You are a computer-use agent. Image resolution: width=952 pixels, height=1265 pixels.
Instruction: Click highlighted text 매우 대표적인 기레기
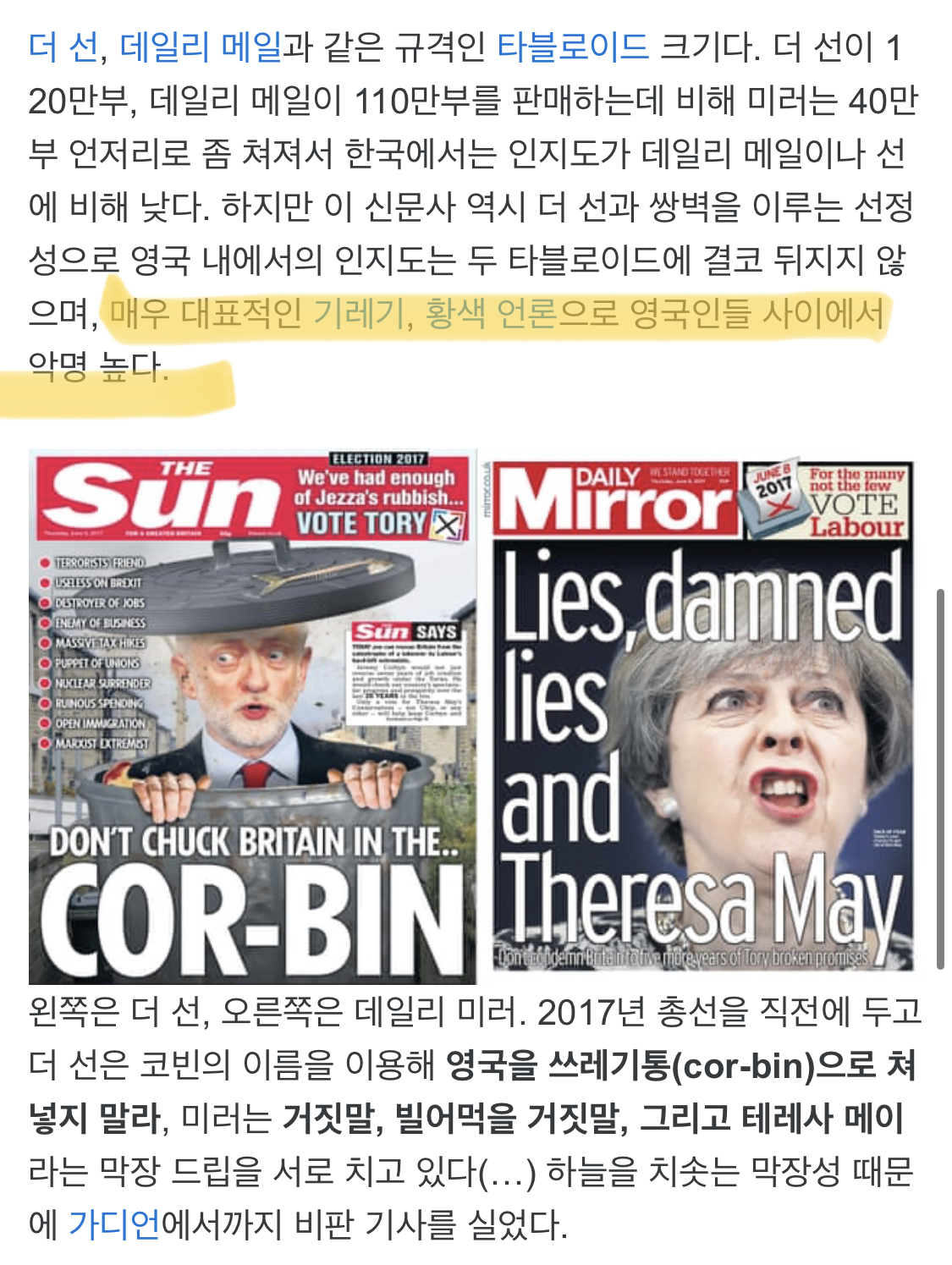point(261,313)
